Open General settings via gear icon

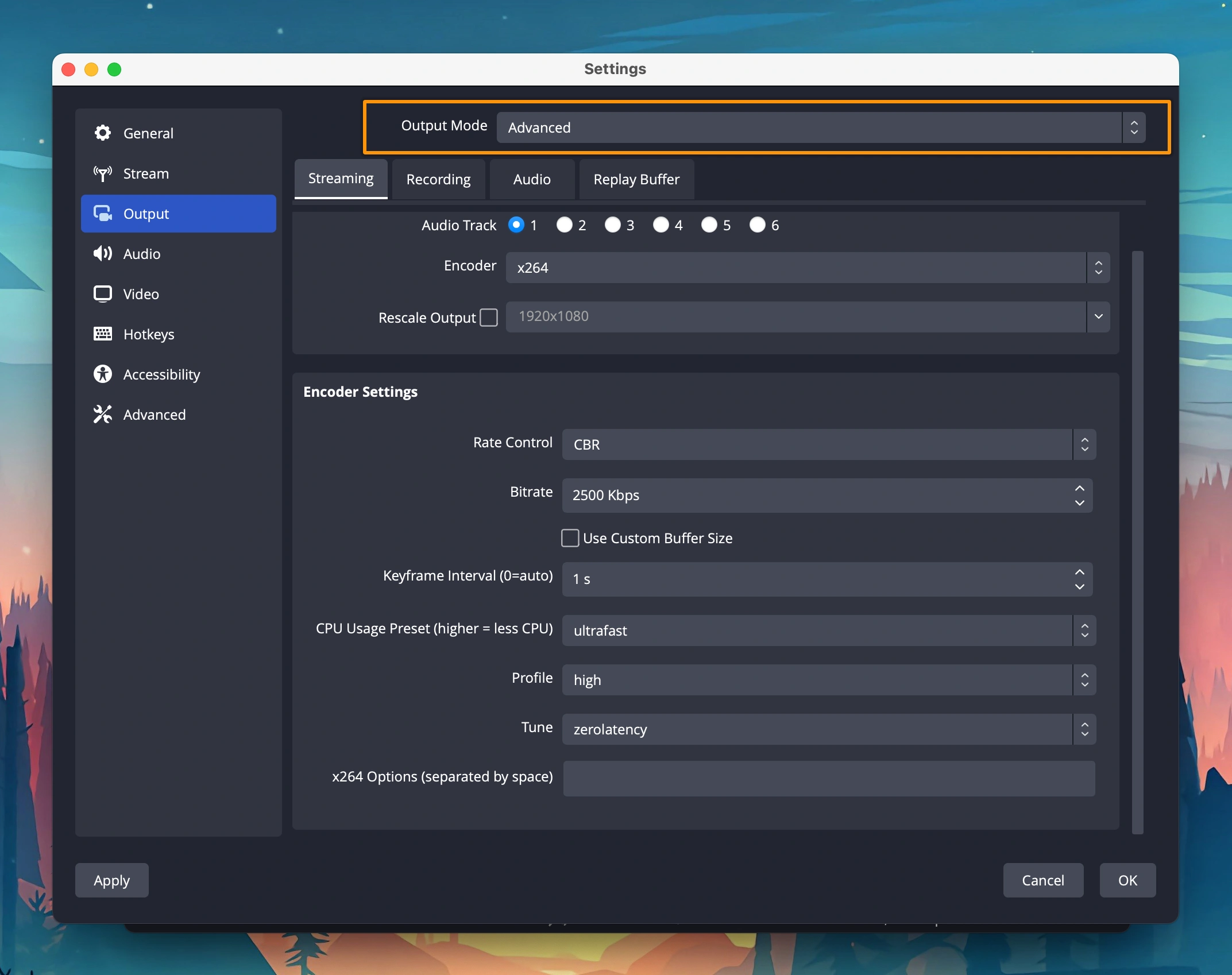103,133
